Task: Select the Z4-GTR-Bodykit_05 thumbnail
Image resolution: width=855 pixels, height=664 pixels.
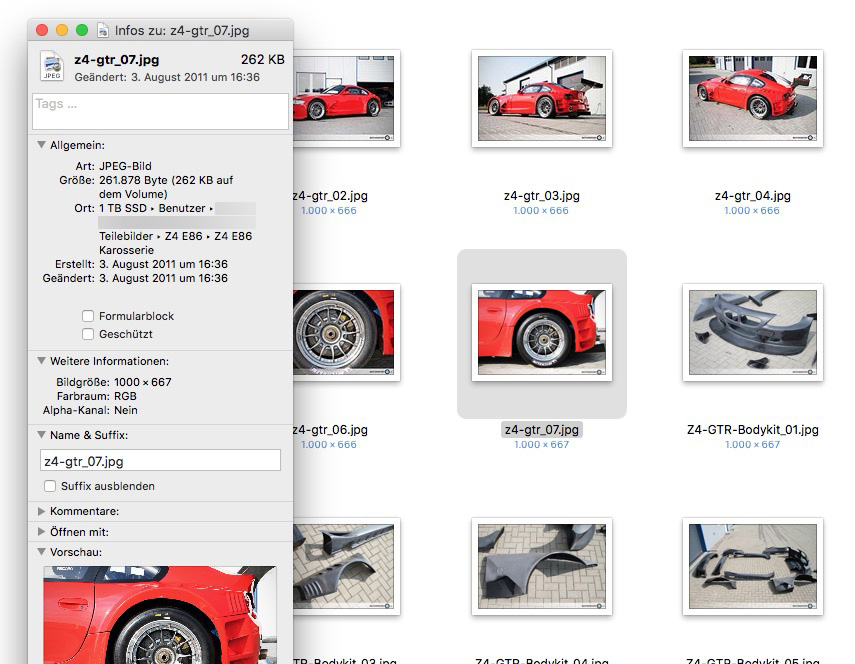Action: click(752, 566)
